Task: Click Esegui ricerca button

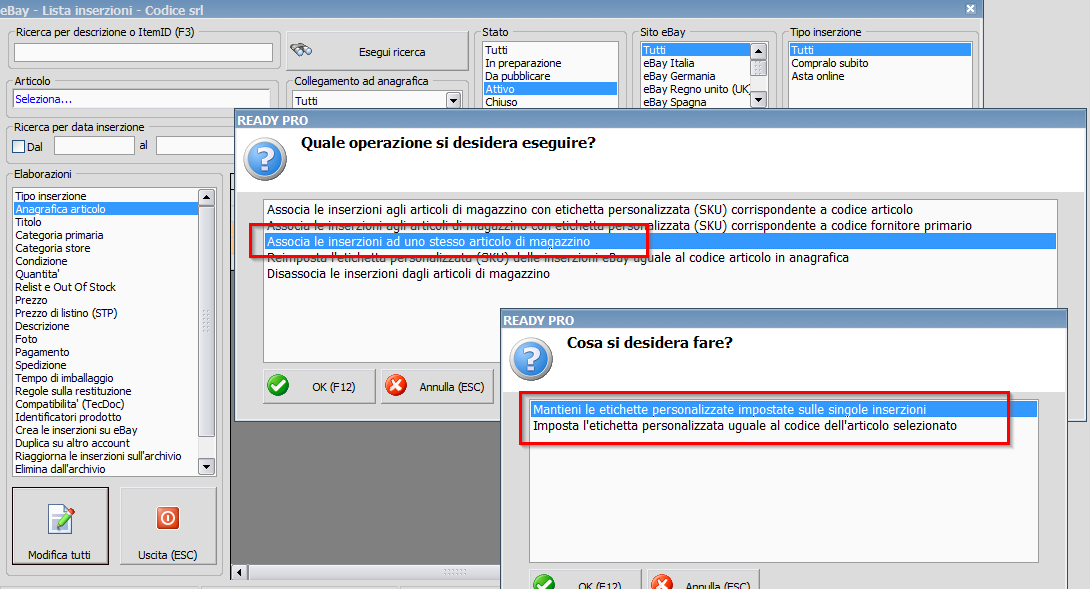Action: [377, 51]
